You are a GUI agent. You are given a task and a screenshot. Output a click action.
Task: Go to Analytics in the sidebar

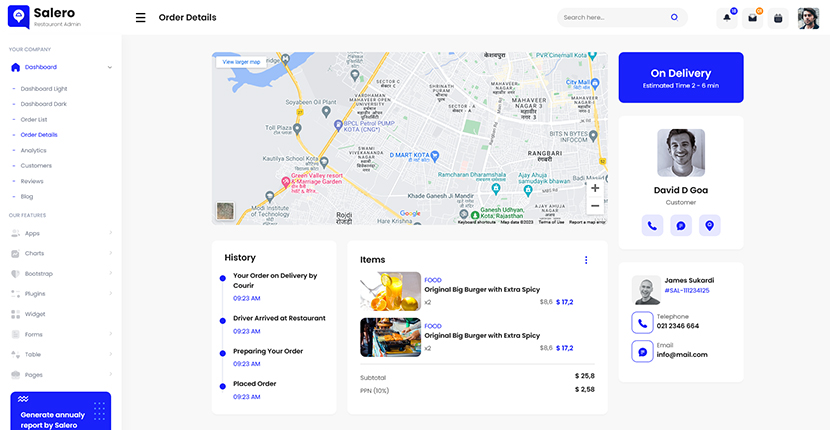[x=34, y=150]
